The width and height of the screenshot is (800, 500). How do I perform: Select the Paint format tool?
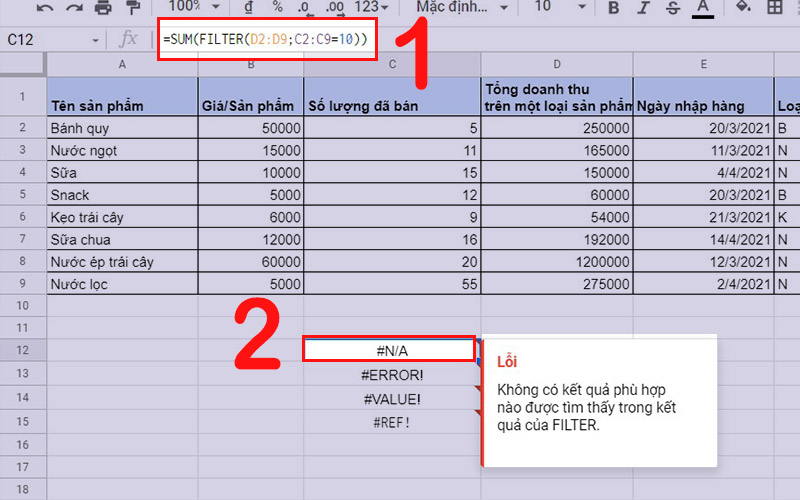tap(132, 8)
